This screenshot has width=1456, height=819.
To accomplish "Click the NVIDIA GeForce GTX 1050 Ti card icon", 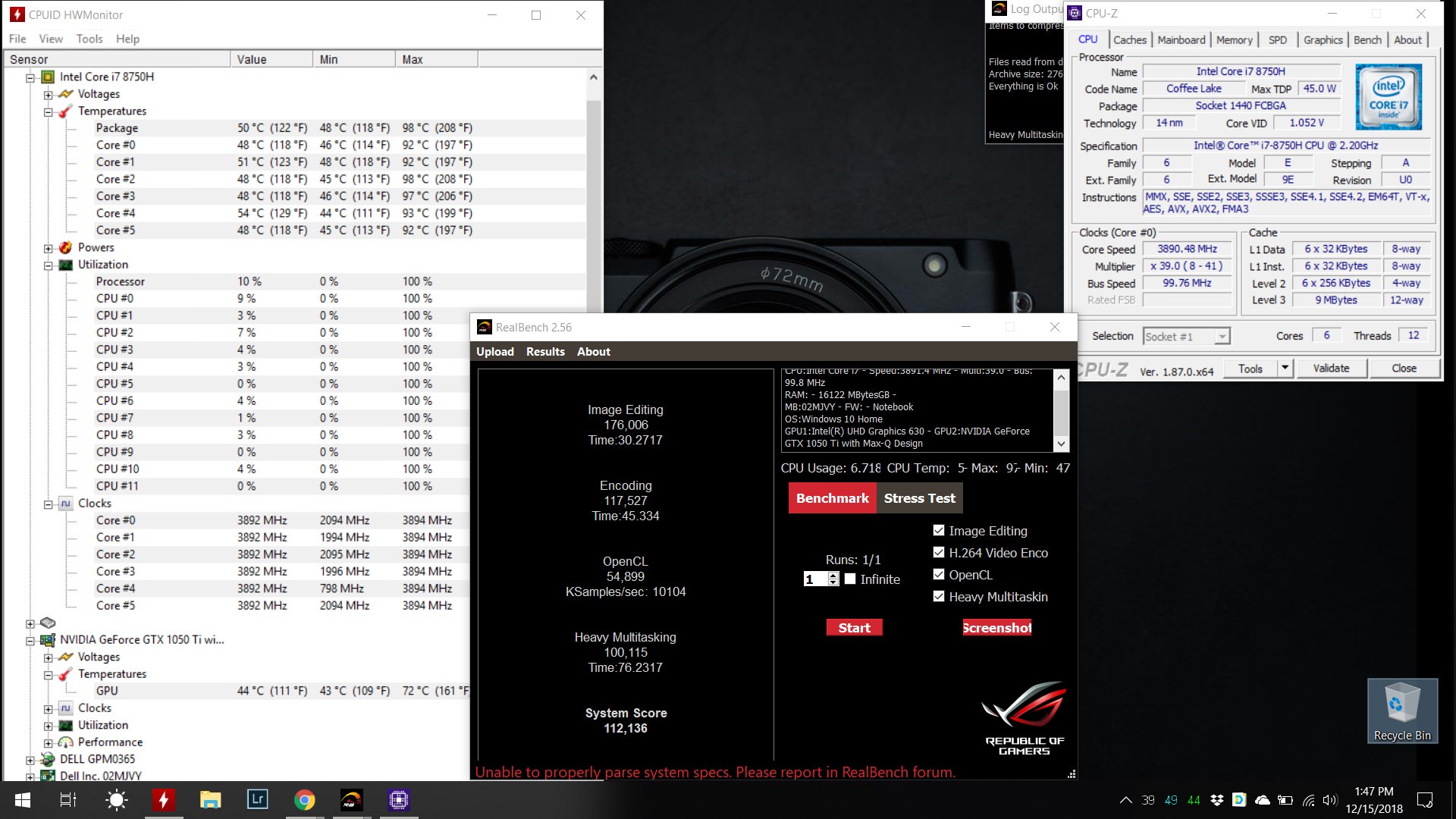I will pos(47,640).
